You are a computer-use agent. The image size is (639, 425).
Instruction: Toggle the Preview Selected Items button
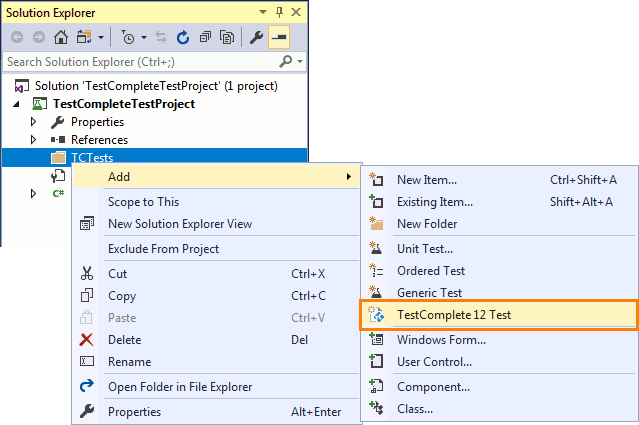(x=279, y=38)
